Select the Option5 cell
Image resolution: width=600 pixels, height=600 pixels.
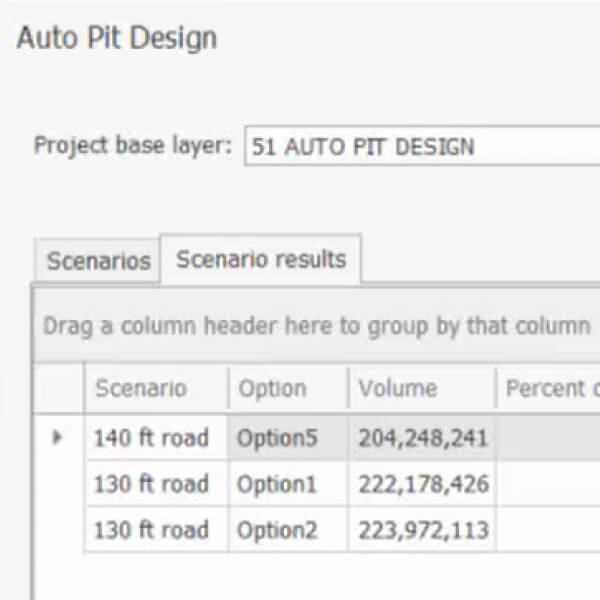click(x=289, y=438)
